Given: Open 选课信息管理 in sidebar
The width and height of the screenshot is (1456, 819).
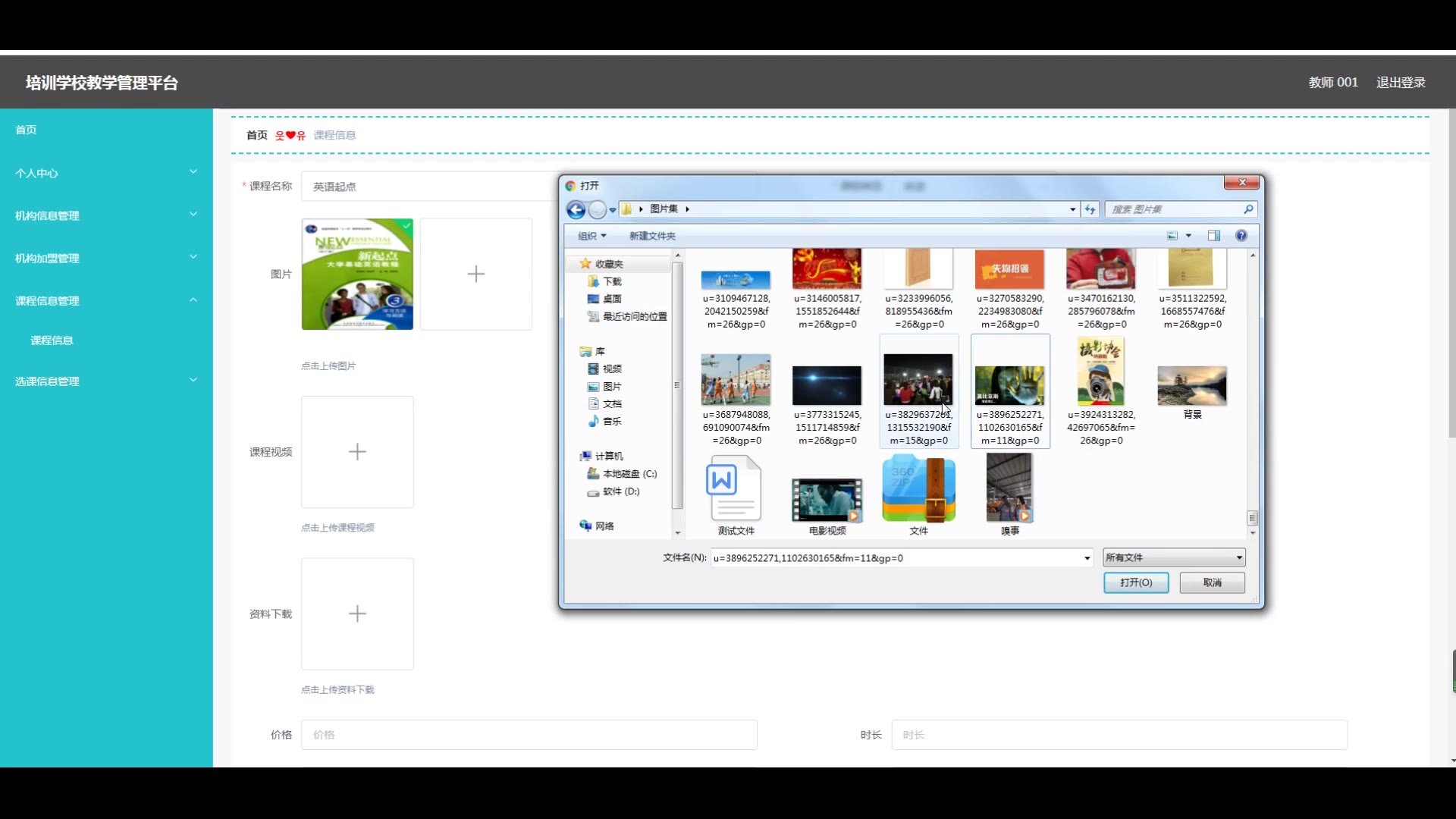Looking at the screenshot, I should point(106,381).
